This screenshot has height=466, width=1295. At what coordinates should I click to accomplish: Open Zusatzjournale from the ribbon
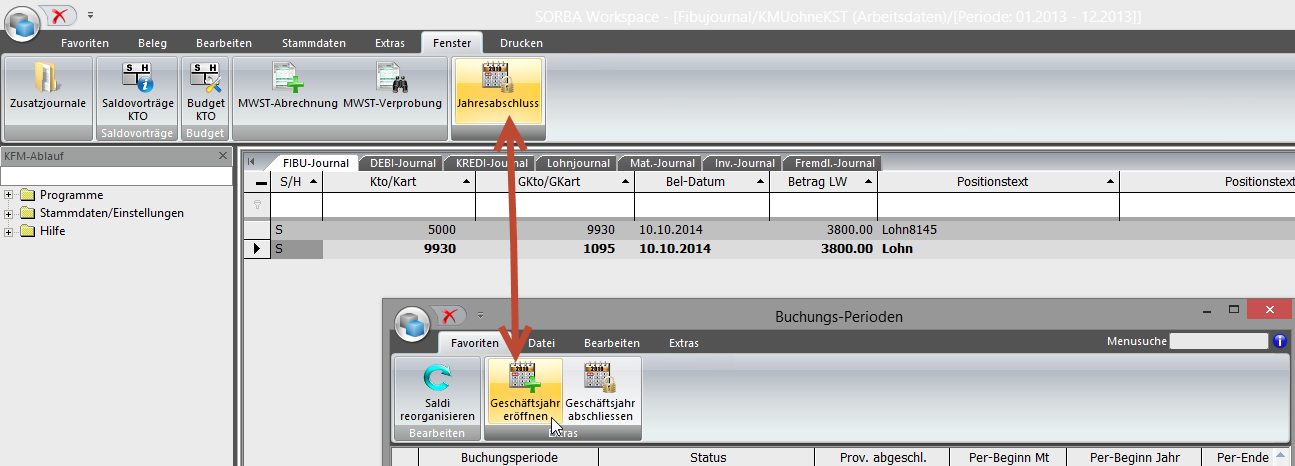click(47, 88)
